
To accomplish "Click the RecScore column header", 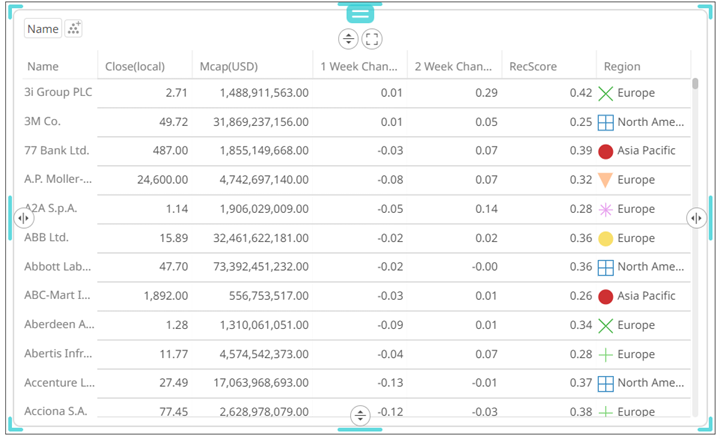I will click(x=530, y=67).
